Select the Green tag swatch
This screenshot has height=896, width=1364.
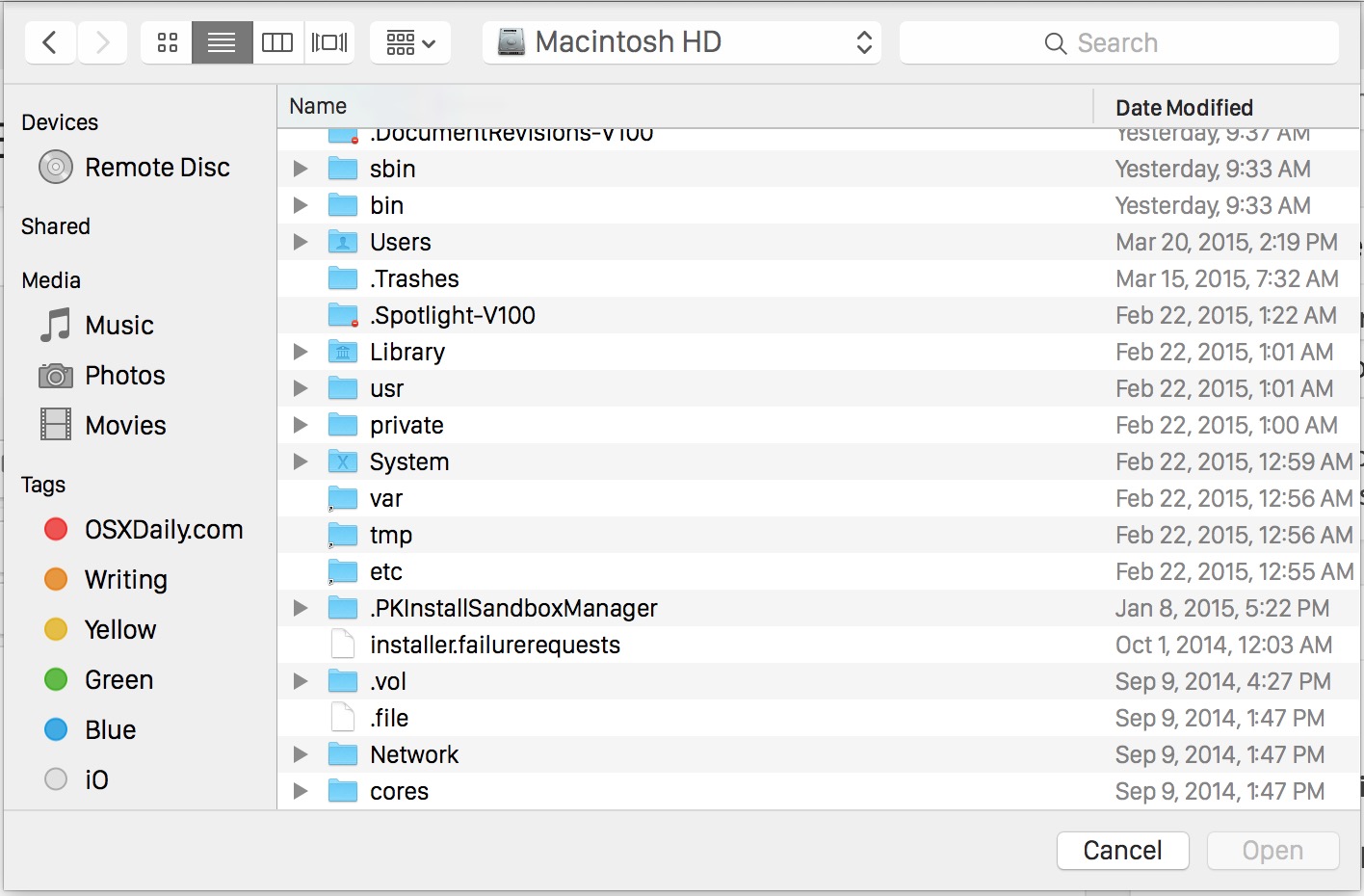(55, 679)
